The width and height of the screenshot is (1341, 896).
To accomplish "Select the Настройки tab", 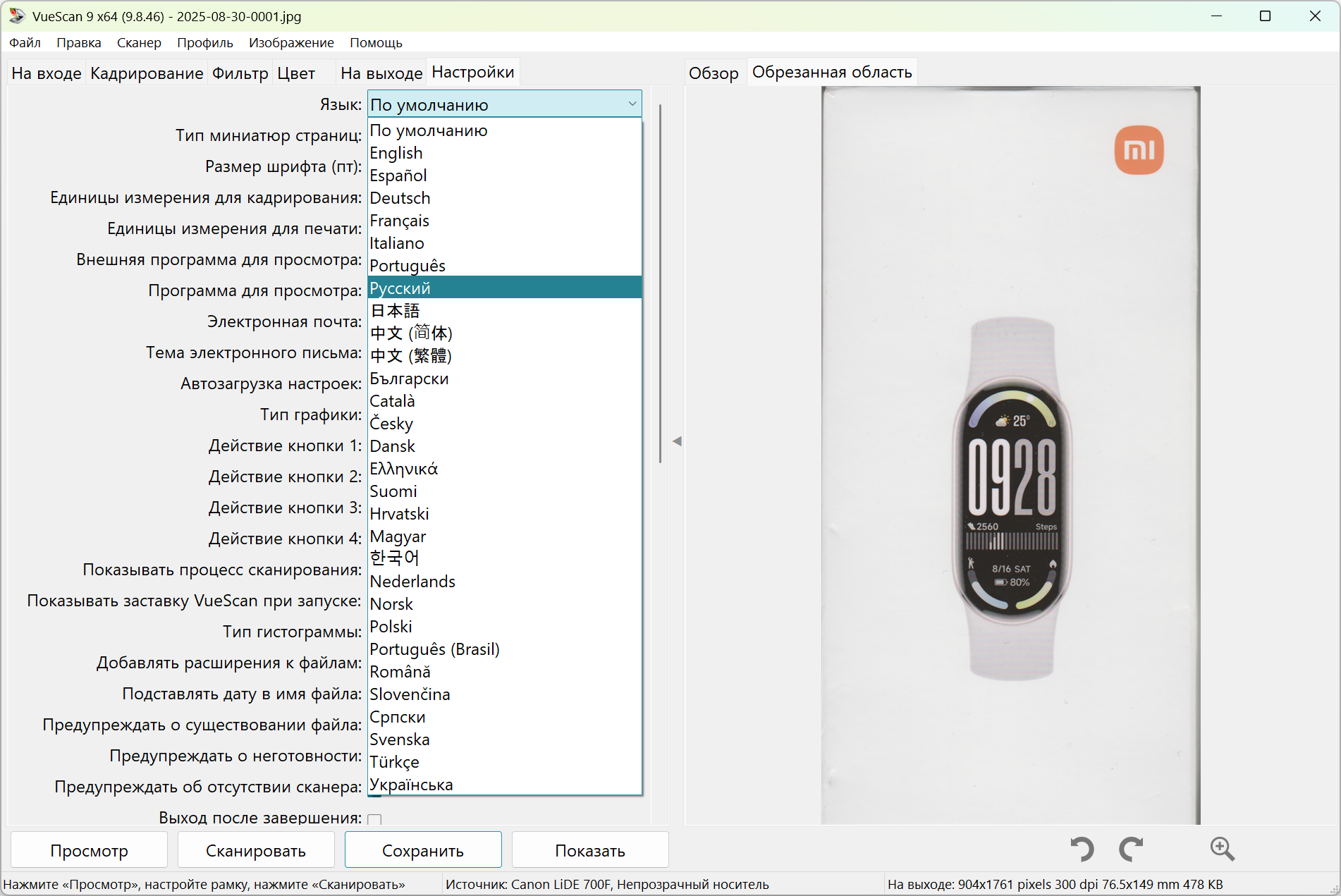I will [473, 72].
